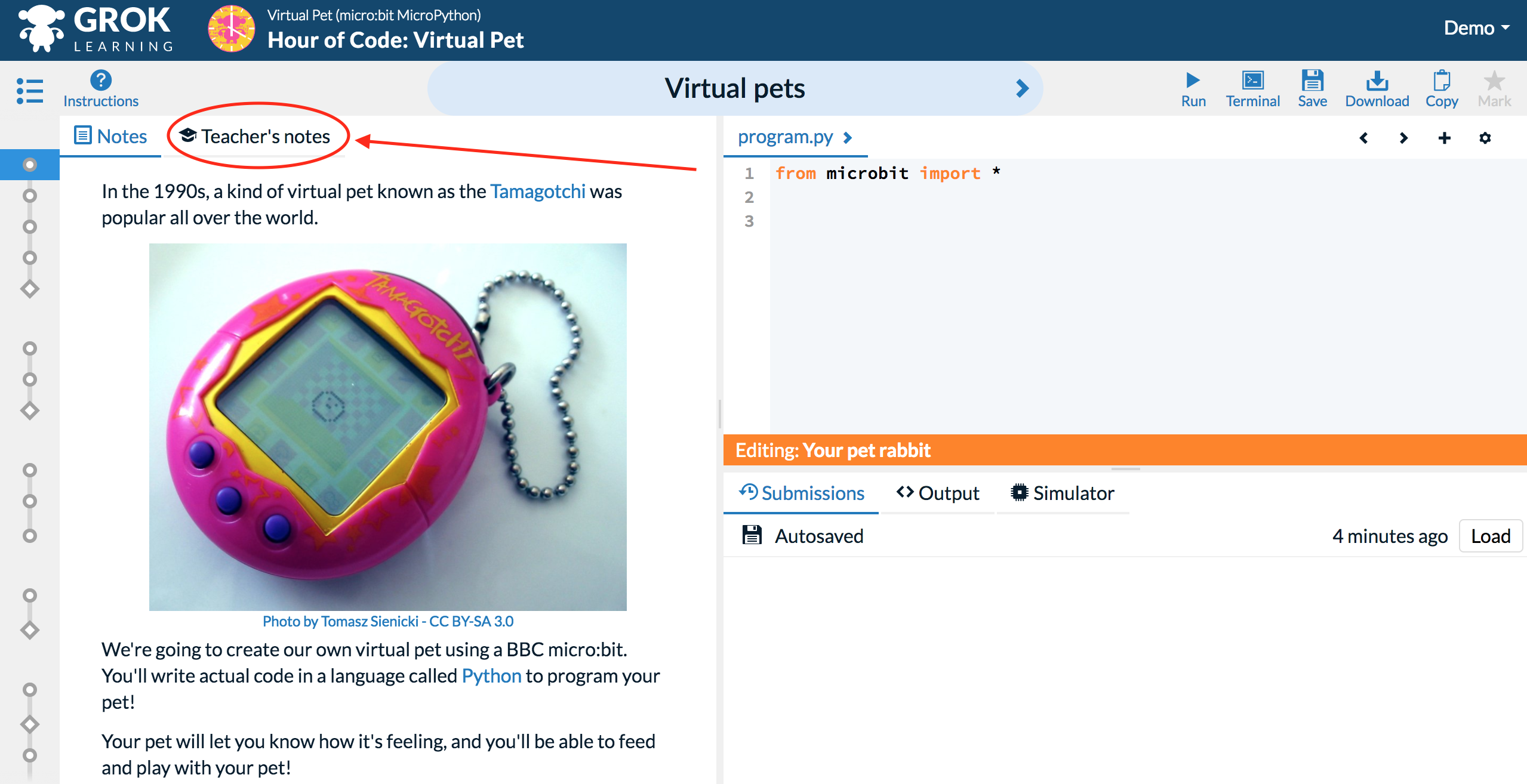1527x784 pixels.
Task: Click the program.py editor input field
Action: pyautogui.click(x=1100, y=290)
